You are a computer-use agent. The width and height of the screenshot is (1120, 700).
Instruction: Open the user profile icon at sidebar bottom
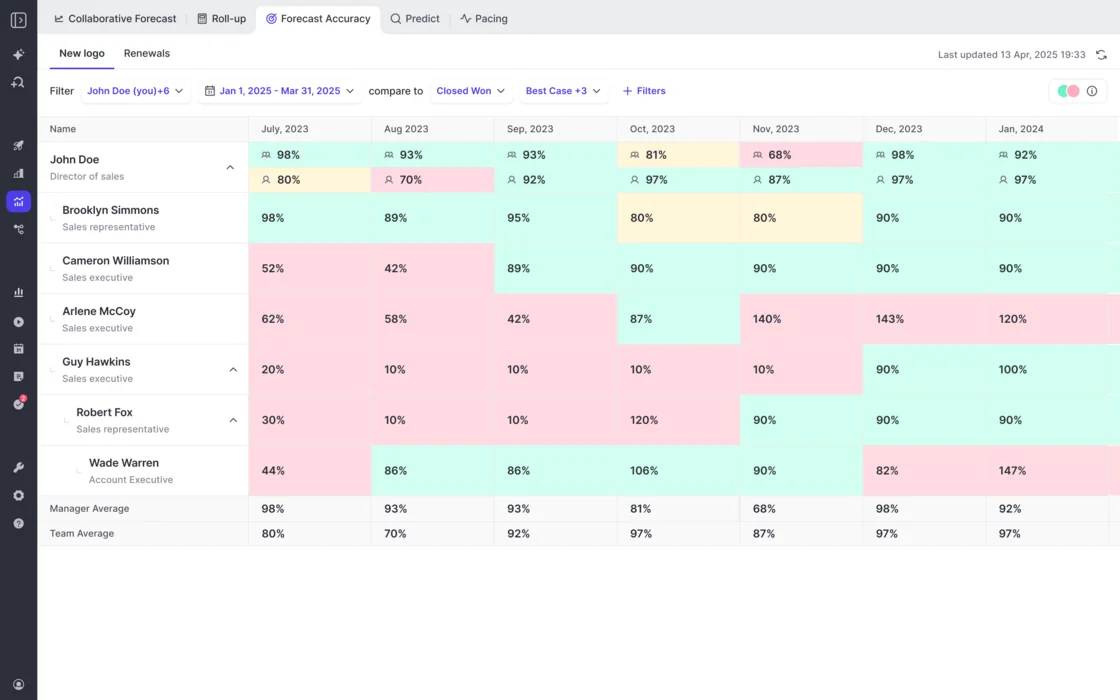[19, 684]
